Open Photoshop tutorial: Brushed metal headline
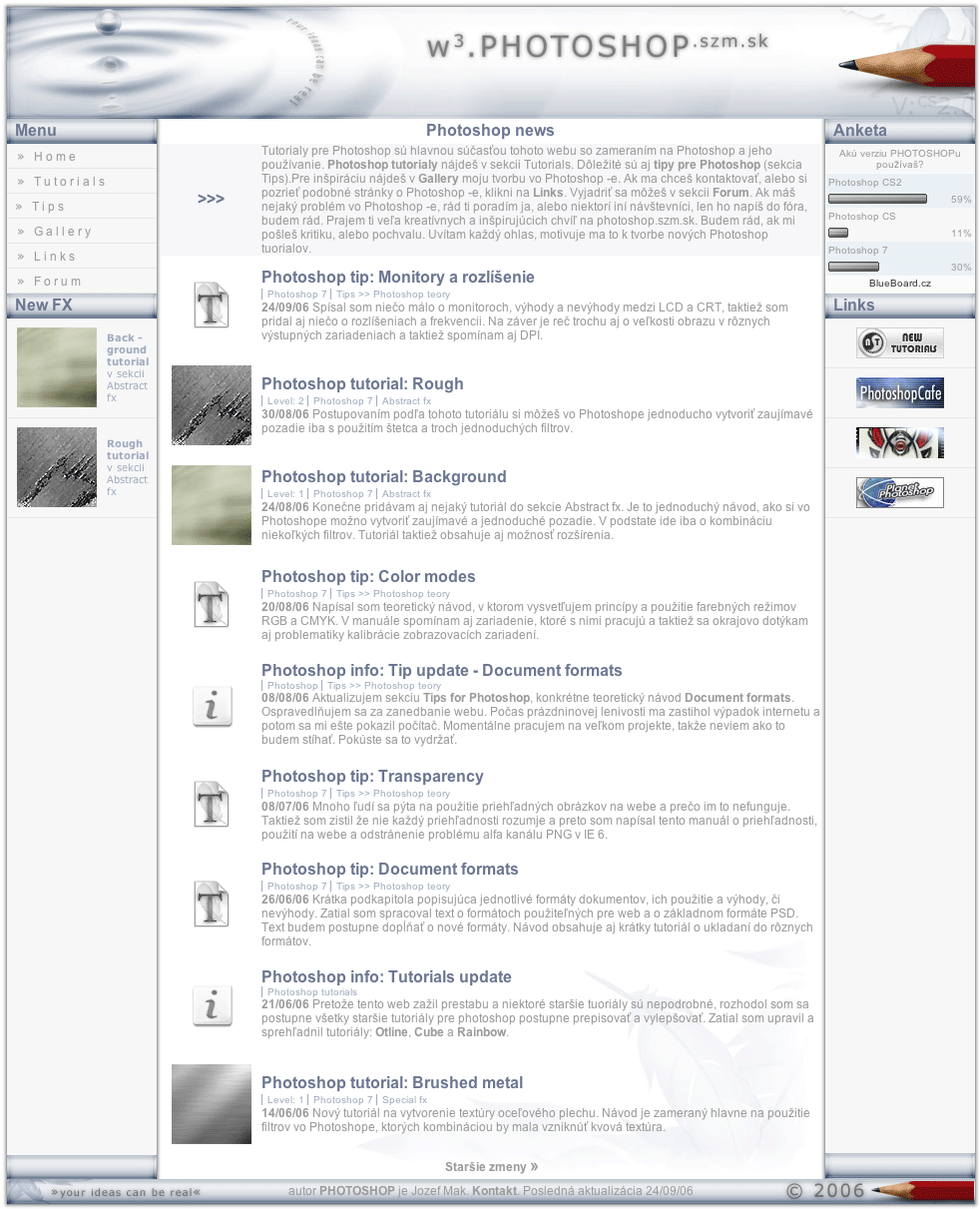The width and height of the screenshot is (980, 1209). coord(392,1083)
